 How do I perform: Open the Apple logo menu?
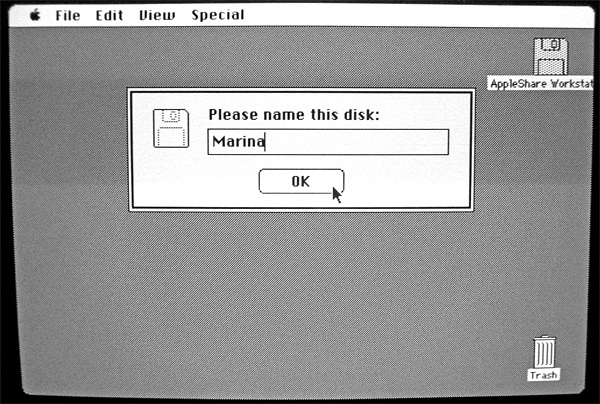(35, 15)
